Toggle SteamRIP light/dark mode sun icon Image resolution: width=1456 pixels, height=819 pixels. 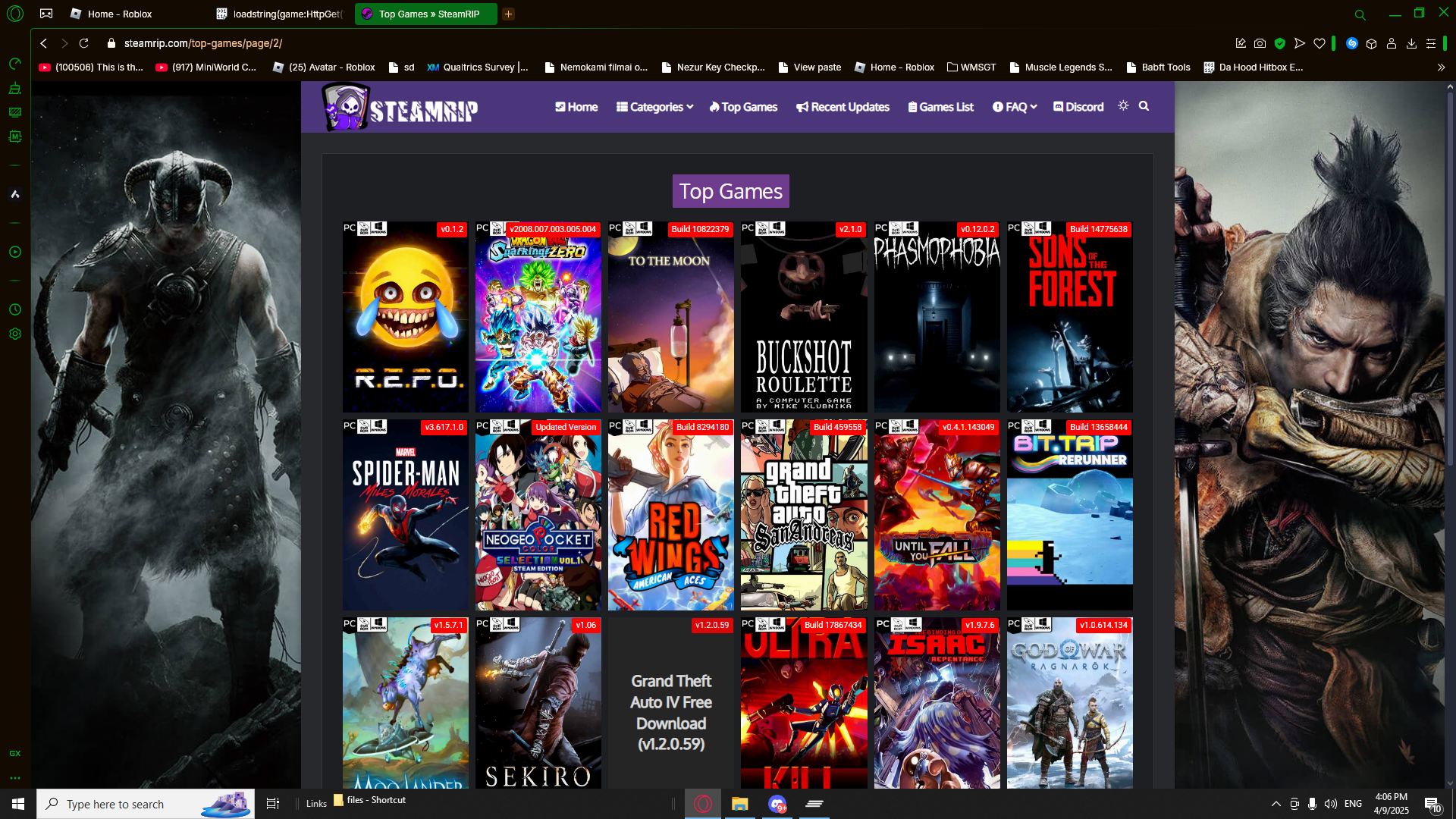click(1123, 106)
